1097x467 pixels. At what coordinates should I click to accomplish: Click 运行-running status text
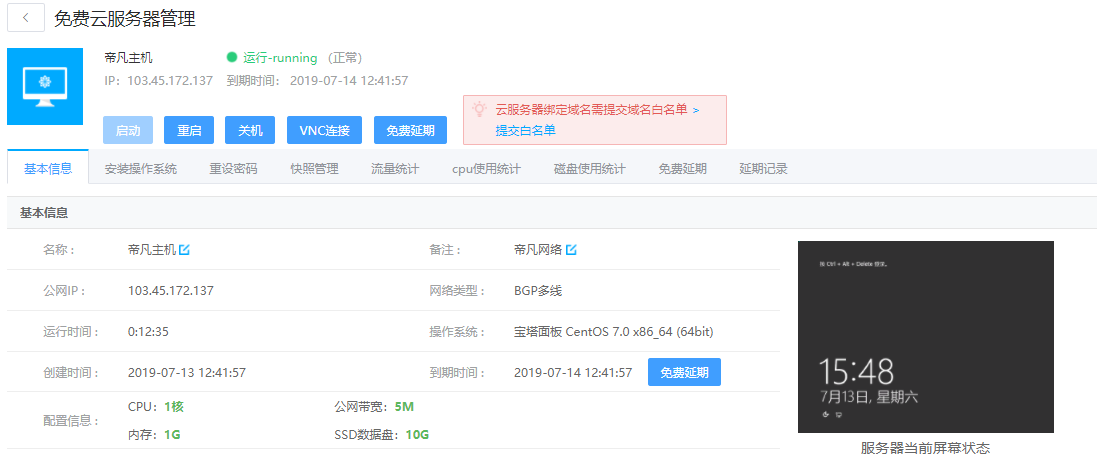tap(280, 57)
